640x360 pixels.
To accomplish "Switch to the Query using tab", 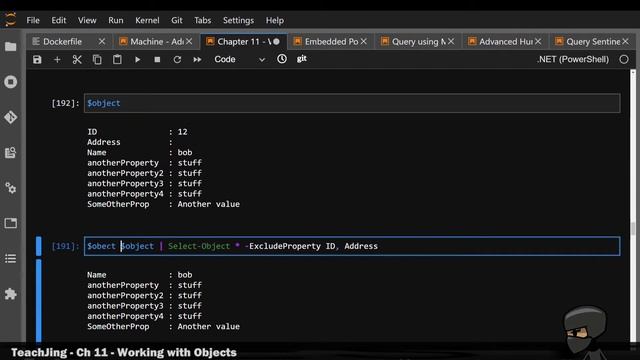I will click(x=418, y=42).
